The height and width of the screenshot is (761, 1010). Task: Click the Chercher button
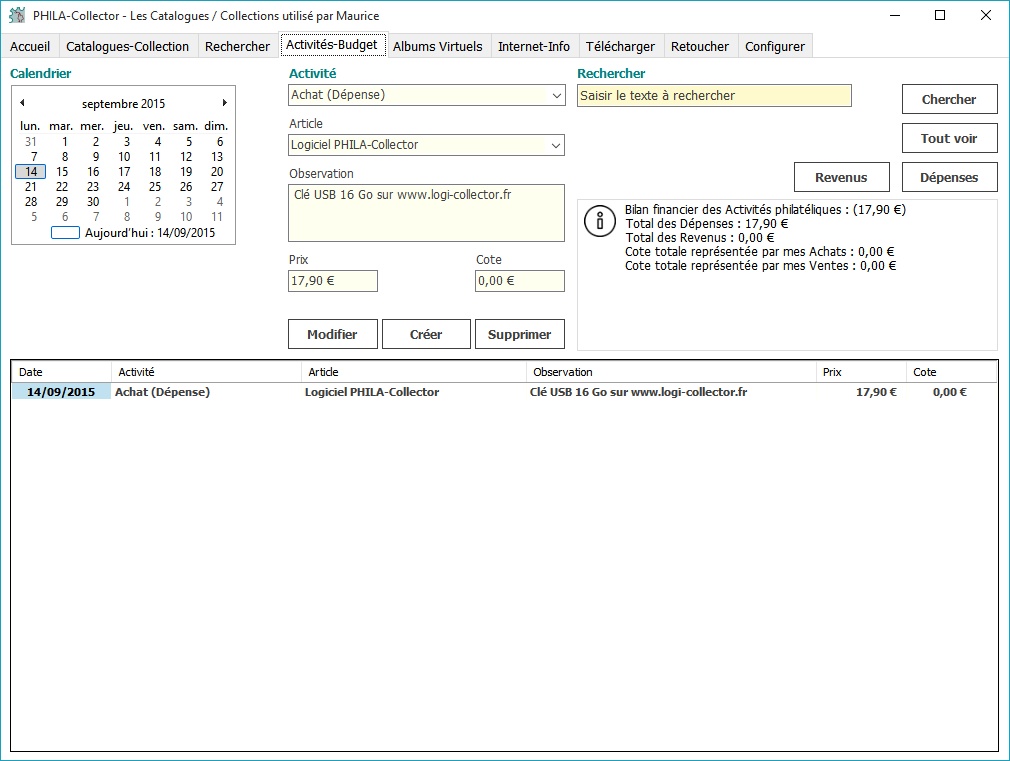[x=949, y=99]
